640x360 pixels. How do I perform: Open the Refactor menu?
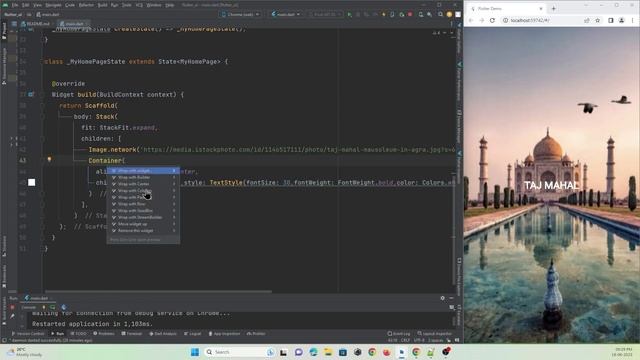(86, 5)
